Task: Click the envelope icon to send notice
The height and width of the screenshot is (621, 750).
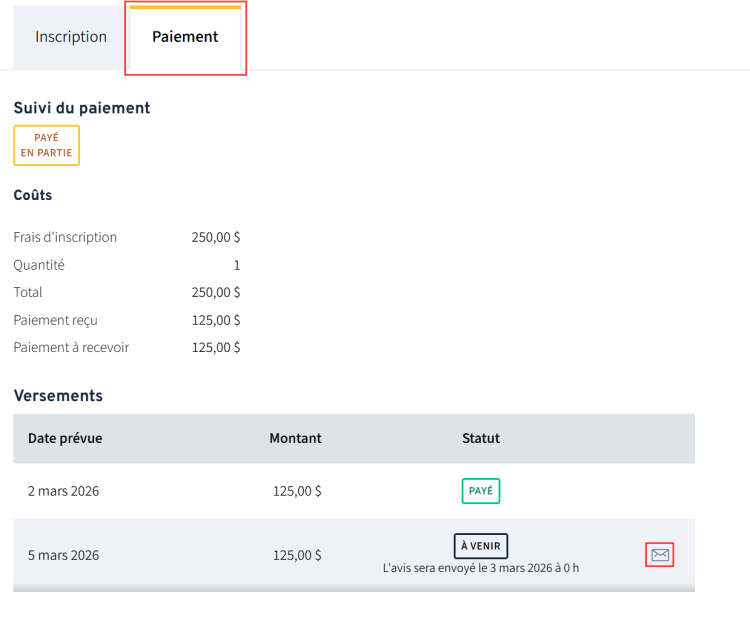Action: 660,554
